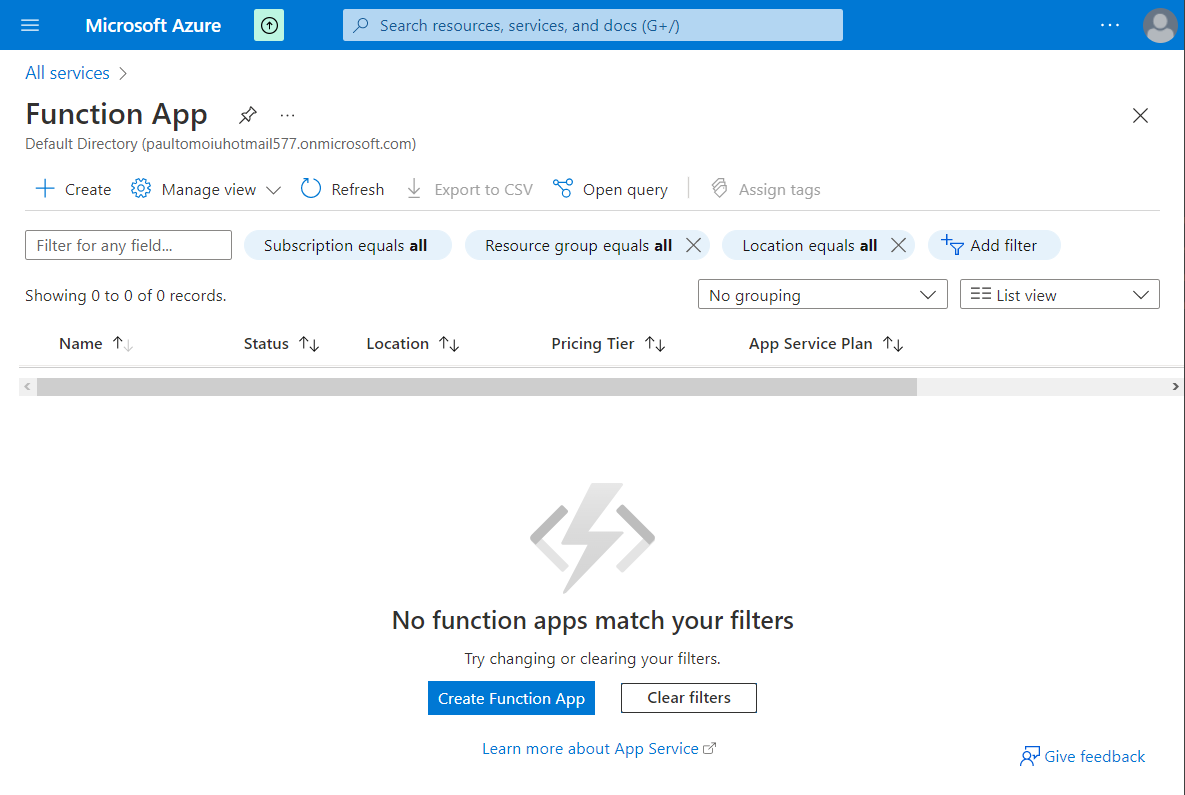Screen dimensions: 1185x795
Task: Open more options next to Function App title
Action: point(287,116)
